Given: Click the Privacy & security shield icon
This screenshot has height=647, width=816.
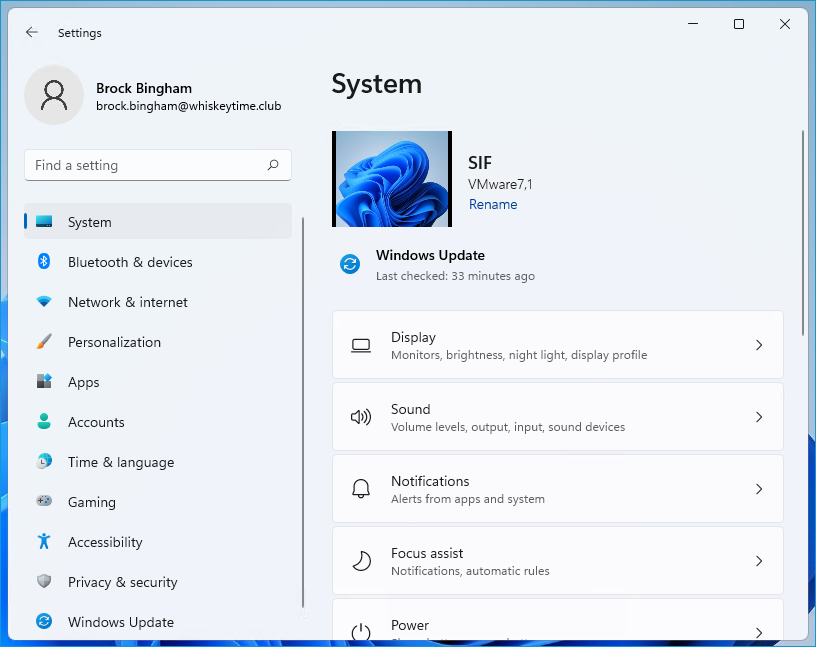Looking at the screenshot, I should (x=44, y=582).
